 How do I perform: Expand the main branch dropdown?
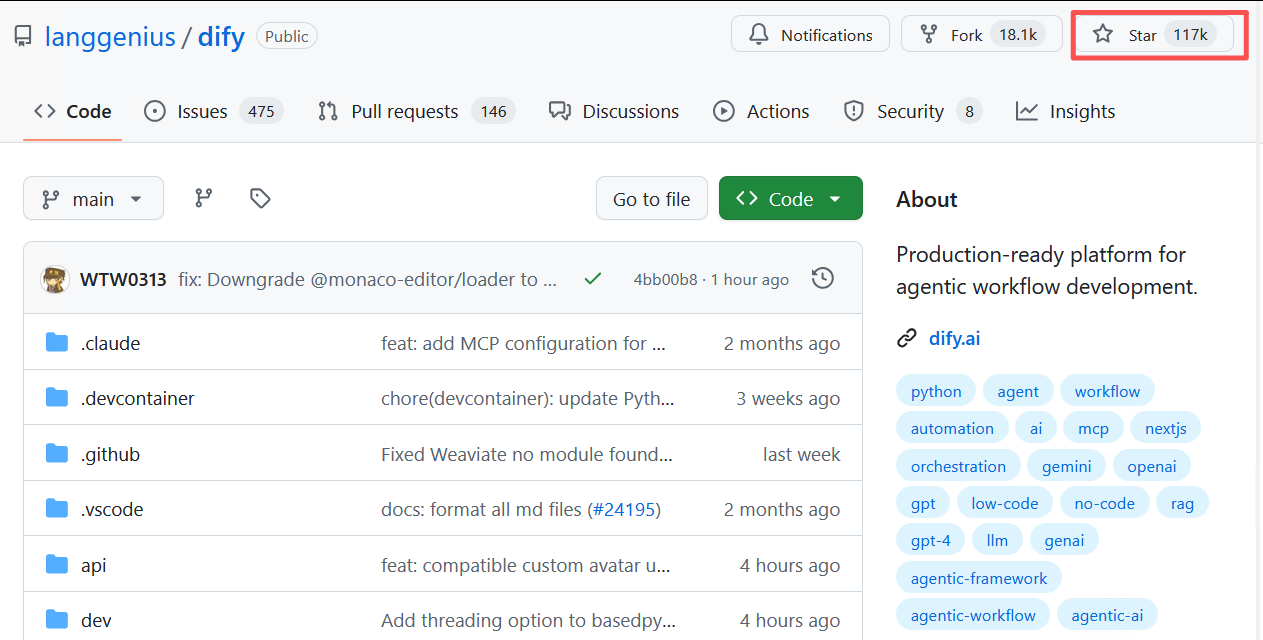[x=93, y=199]
